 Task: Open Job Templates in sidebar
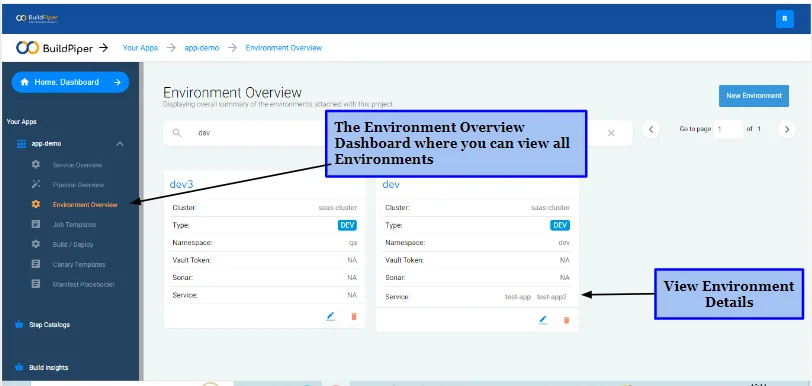[74, 225]
